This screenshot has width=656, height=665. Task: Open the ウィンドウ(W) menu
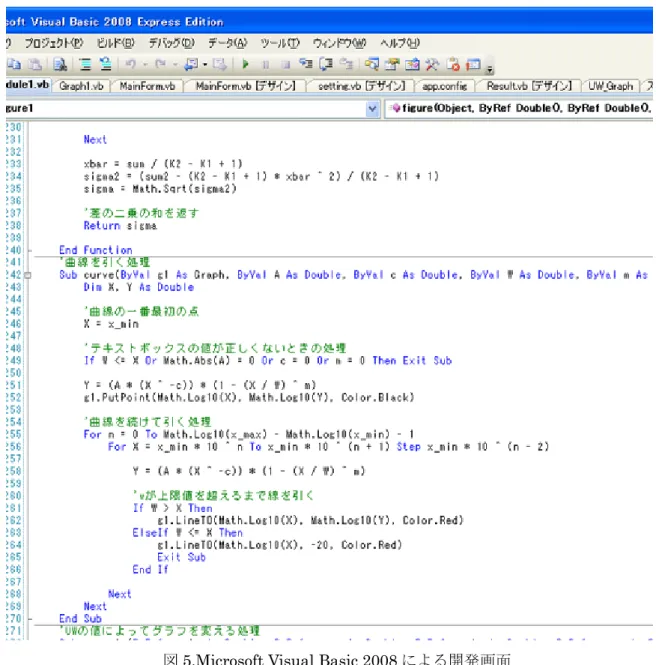pyautogui.click(x=339, y=43)
